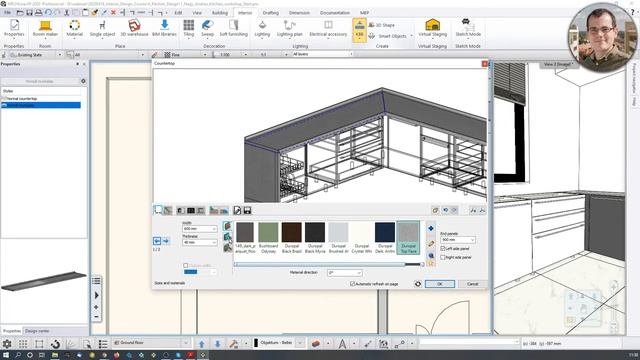640x360 pixels.
Task: Activate Sketch Mode
Action: 468,28
